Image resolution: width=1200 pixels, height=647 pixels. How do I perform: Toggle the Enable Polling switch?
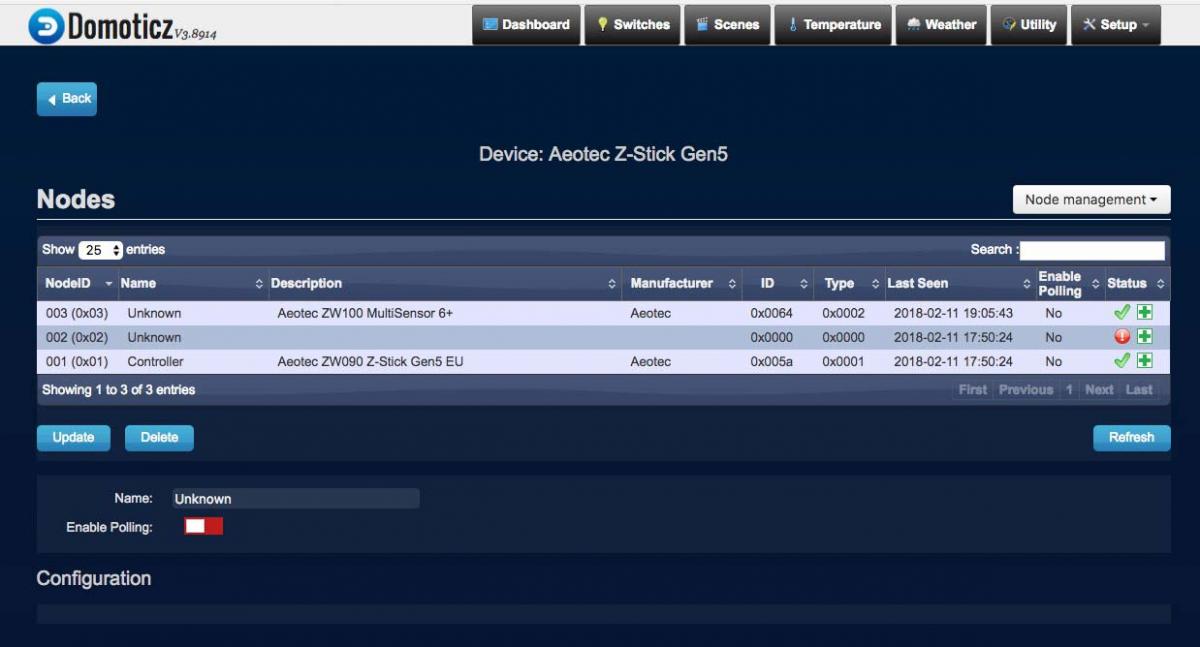coord(203,526)
